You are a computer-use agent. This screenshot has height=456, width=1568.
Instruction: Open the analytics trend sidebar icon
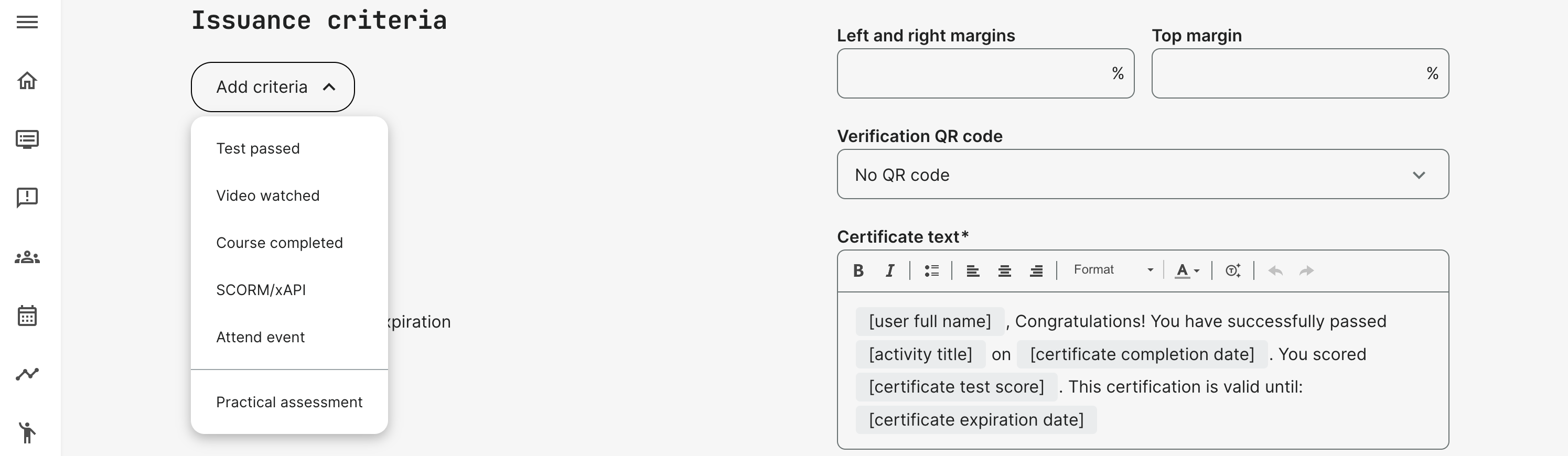click(x=27, y=374)
